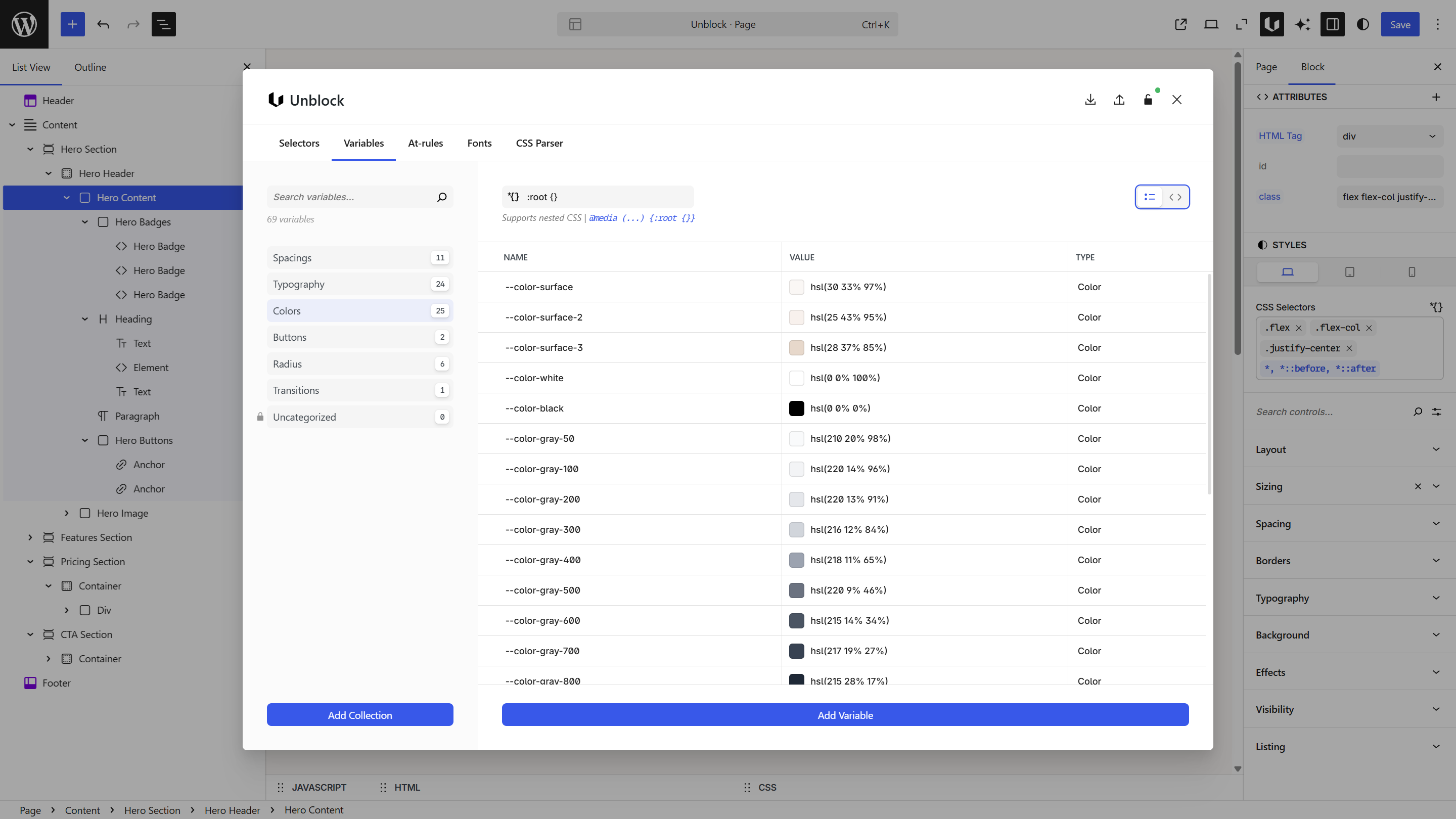Click the --color-black color swatch
The image size is (1456, 819).
pyautogui.click(x=797, y=408)
